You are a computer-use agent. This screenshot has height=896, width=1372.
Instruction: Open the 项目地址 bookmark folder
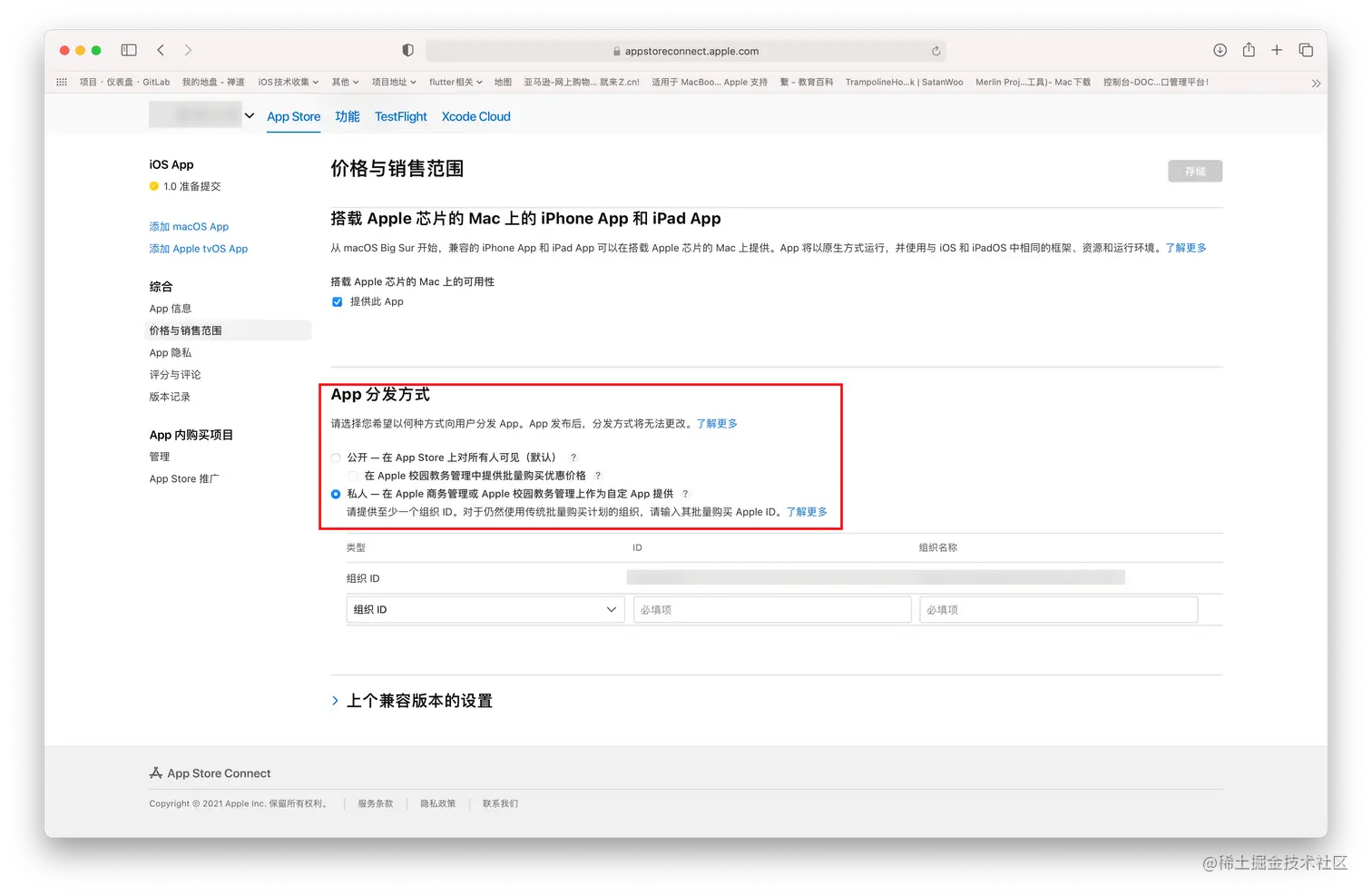tap(394, 82)
